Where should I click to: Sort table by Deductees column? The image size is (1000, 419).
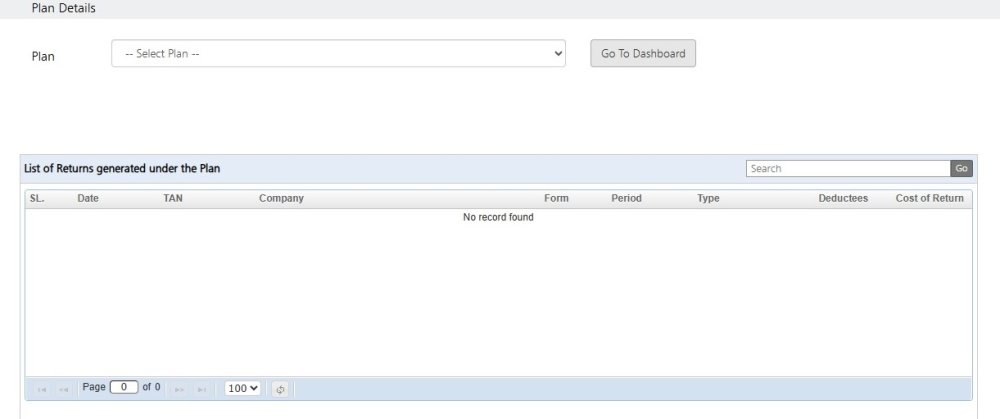(843, 198)
